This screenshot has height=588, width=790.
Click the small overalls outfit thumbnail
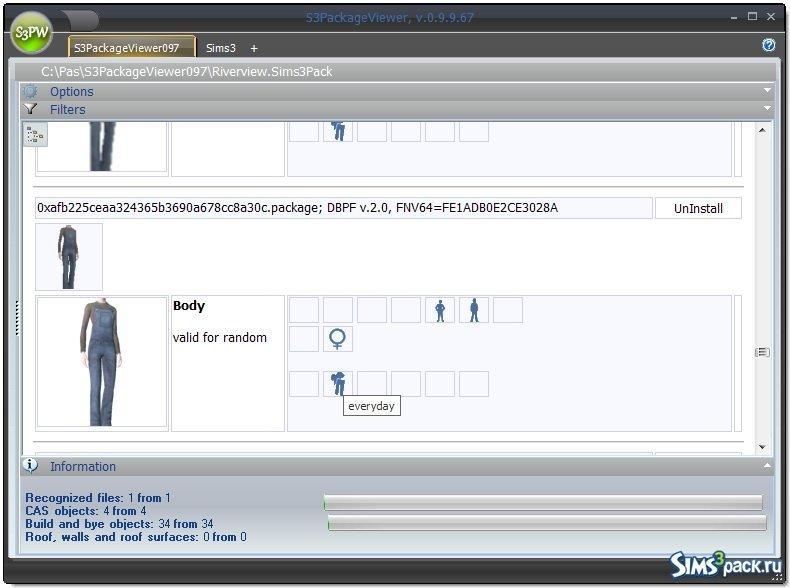click(x=68, y=257)
